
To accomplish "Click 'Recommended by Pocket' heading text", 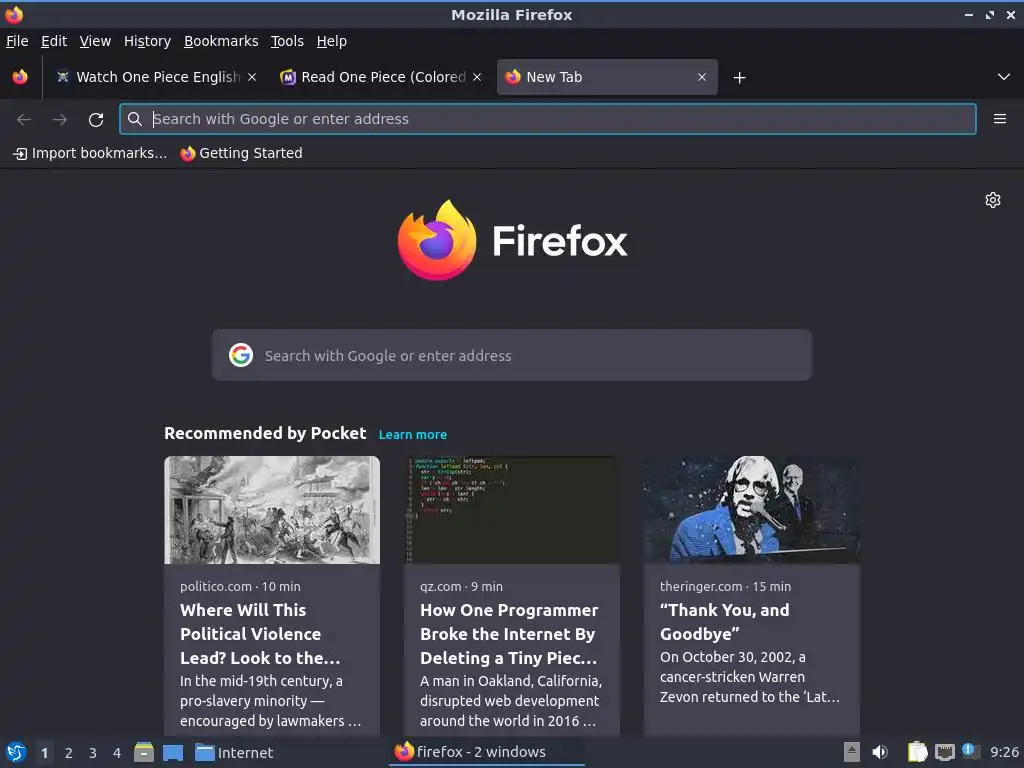I will (264, 434).
